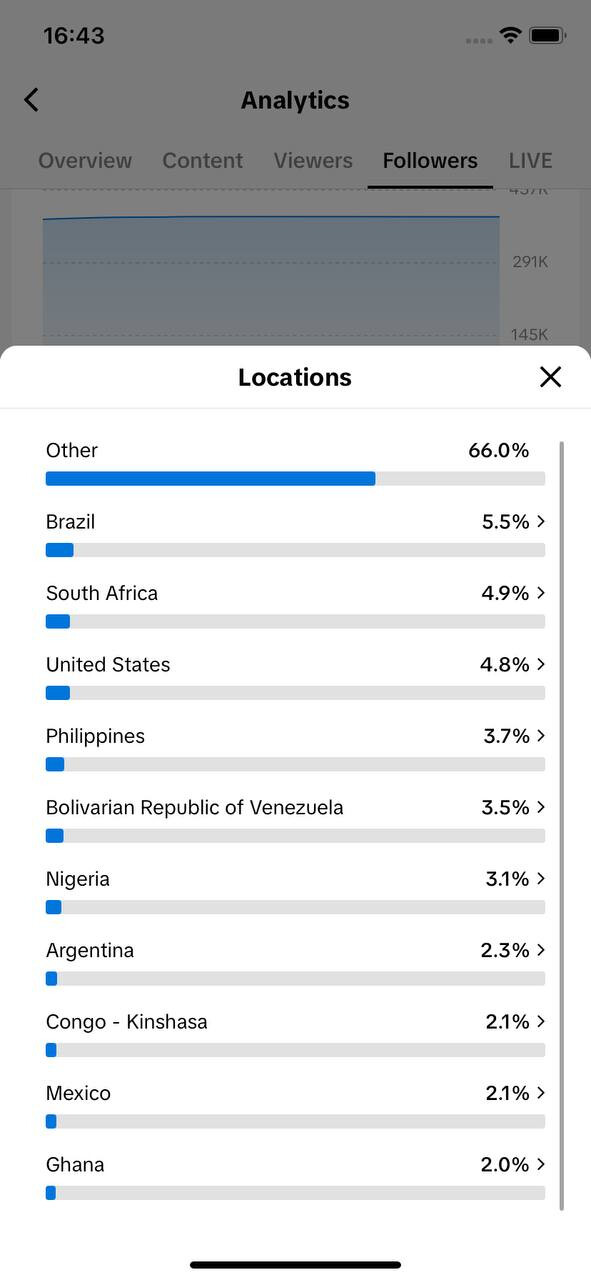Click the Locations list scrollbar

(x=561, y=825)
